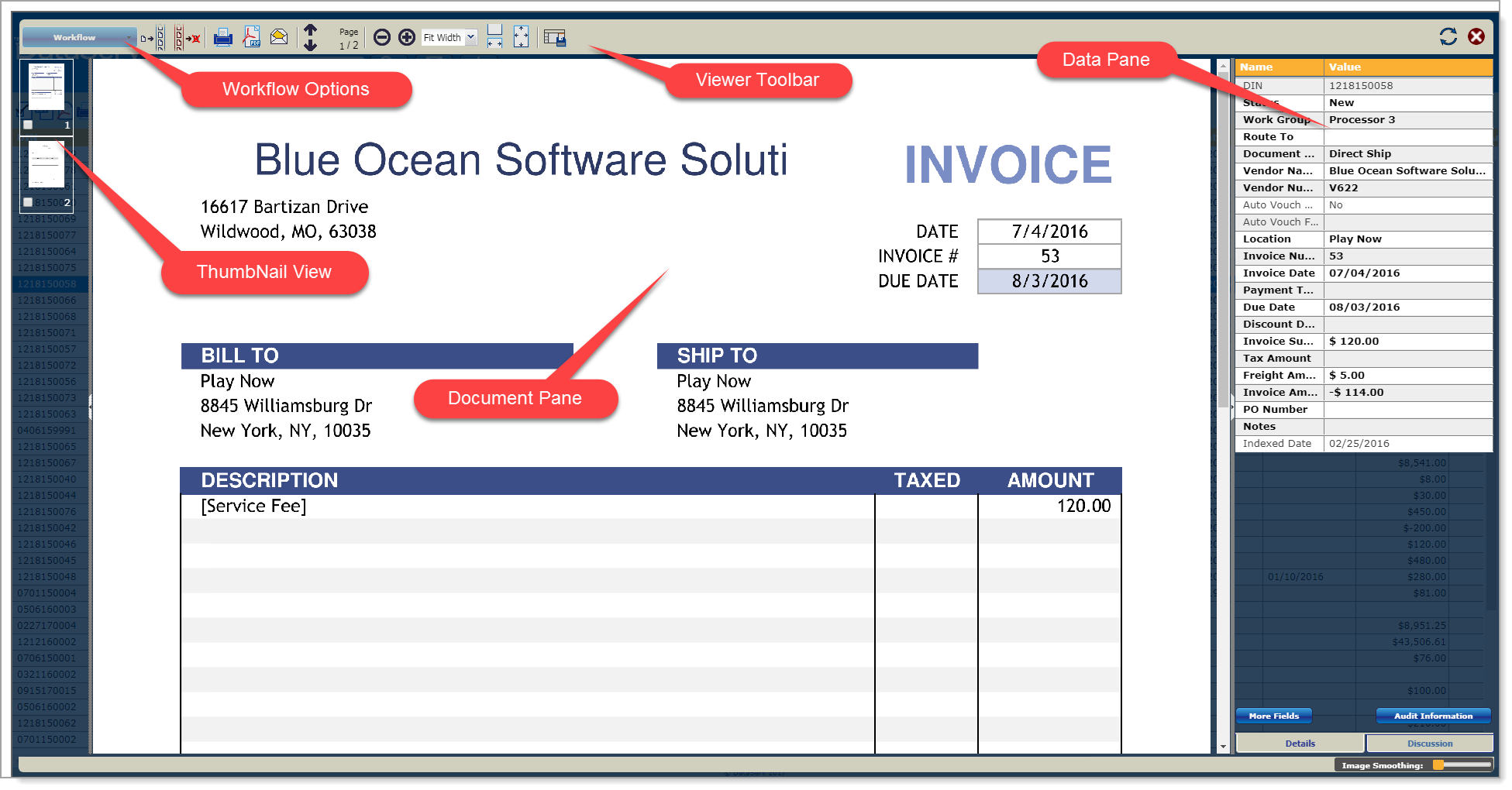Click the Status value New
The image size is (1512, 790).
(1408, 102)
